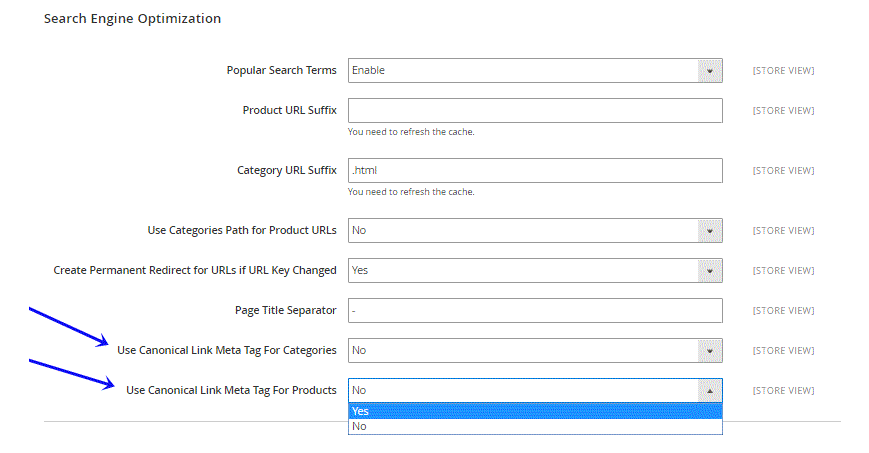Screen dimensions: 869x453
Task: Click the Search Engine Optimization section heading
Action: coord(132,19)
